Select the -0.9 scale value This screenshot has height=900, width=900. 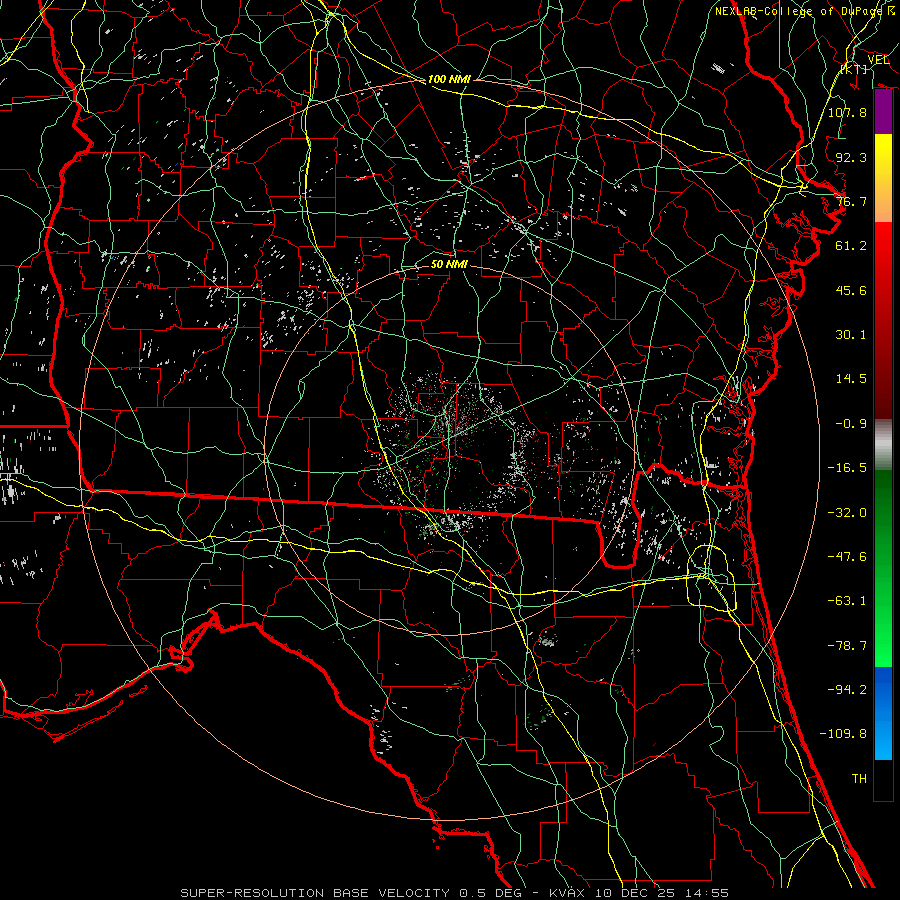(851, 424)
